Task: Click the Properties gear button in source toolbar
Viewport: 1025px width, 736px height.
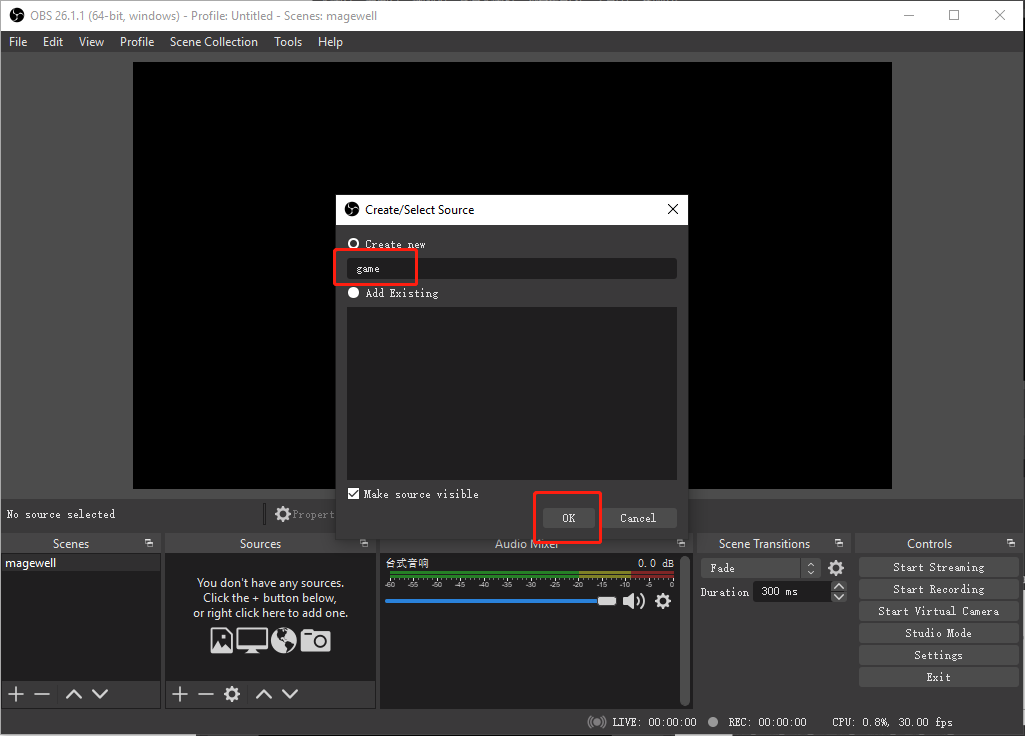Action: click(305, 514)
